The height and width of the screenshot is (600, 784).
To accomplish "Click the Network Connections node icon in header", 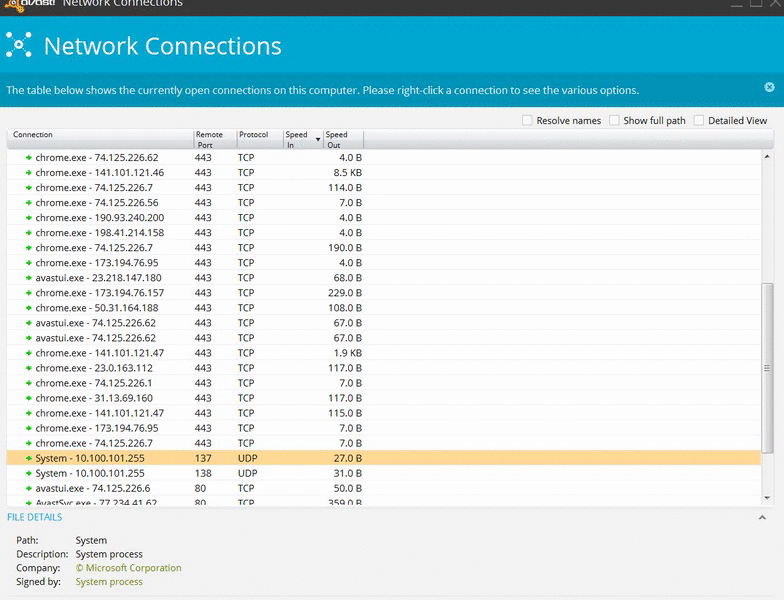I will point(18,45).
